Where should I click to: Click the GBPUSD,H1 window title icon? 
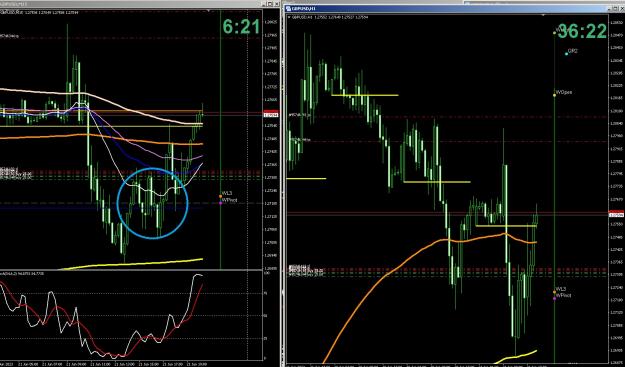tap(289, 8)
